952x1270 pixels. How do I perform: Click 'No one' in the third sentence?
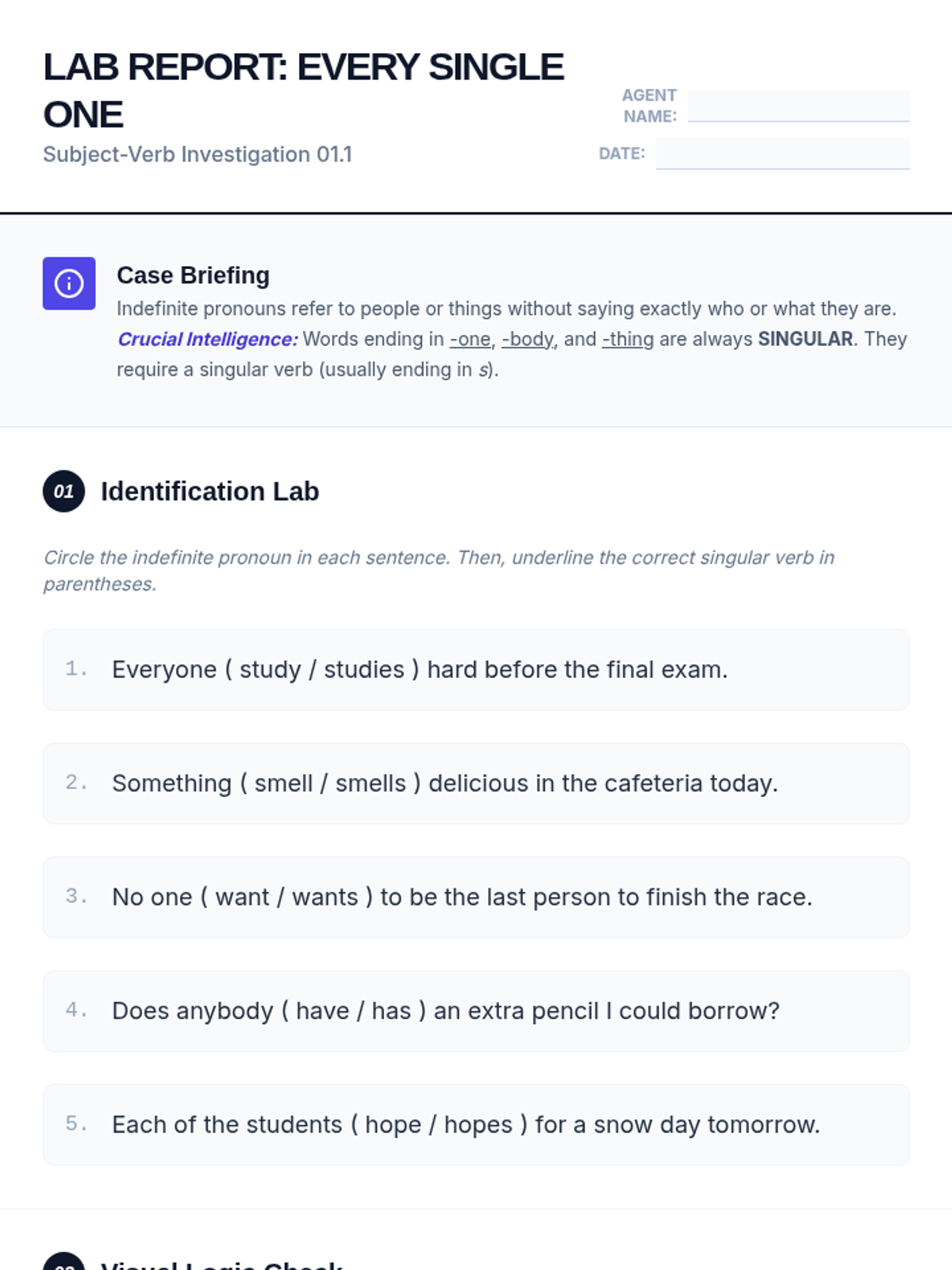pyautogui.click(x=152, y=897)
